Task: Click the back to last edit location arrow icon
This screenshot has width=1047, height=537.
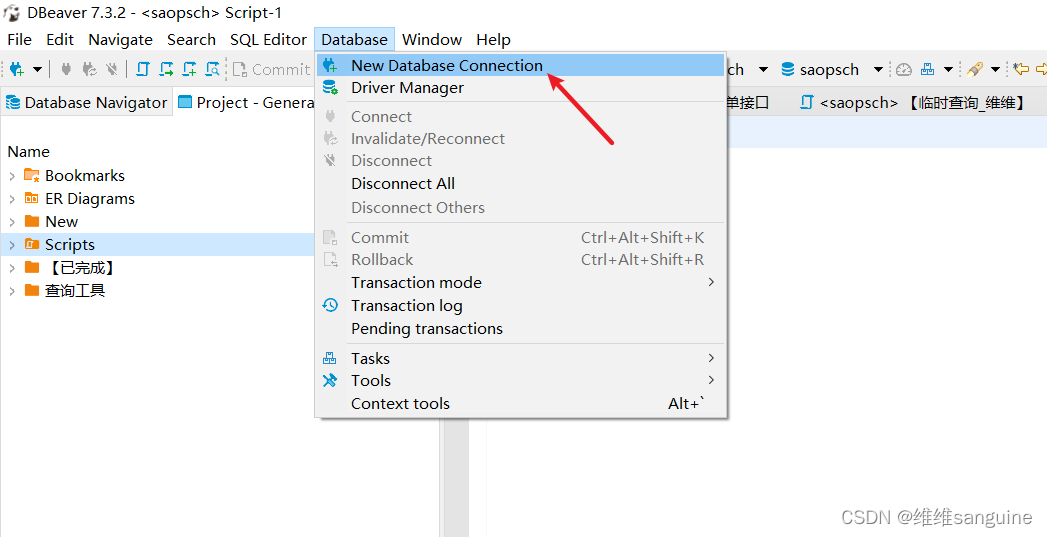Action: (1021, 69)
